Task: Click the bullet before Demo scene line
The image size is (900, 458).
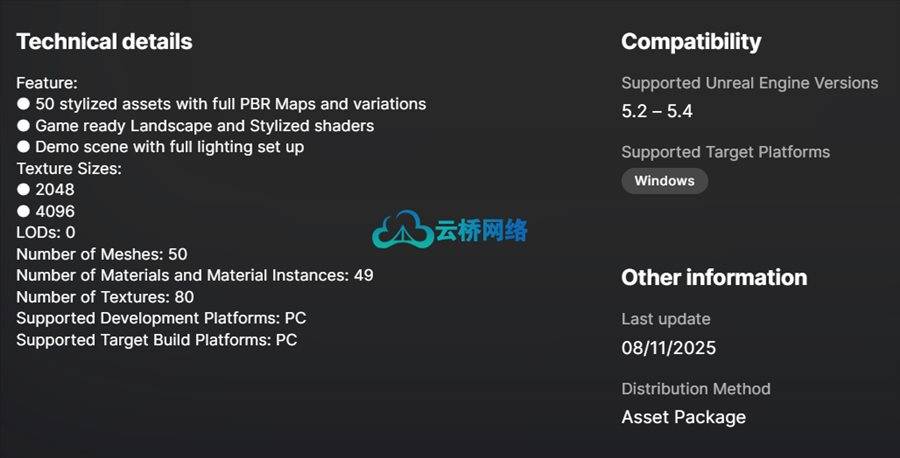Action: [x=23, y=146]
